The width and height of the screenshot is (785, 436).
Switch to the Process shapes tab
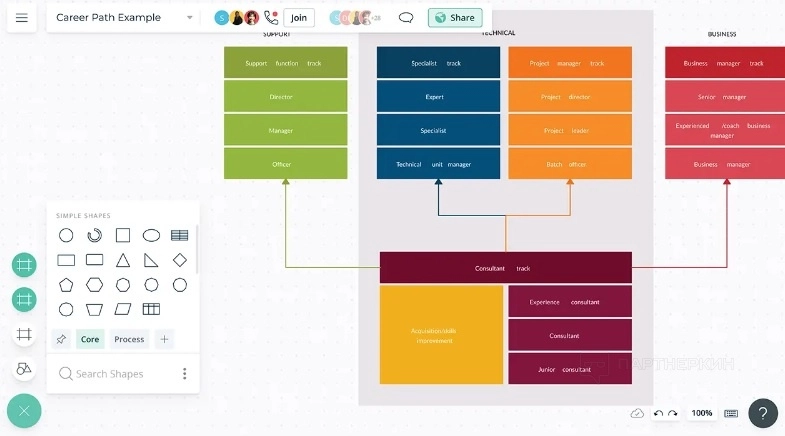[129, 339]
